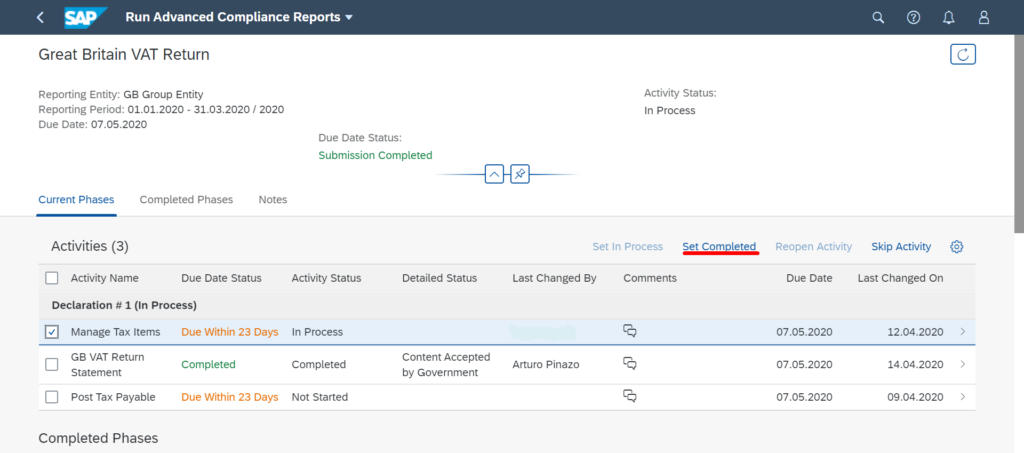The image size is (1024, 453).
Task: Click the GB VAT Return Statement name
Action: click(108, 365)
